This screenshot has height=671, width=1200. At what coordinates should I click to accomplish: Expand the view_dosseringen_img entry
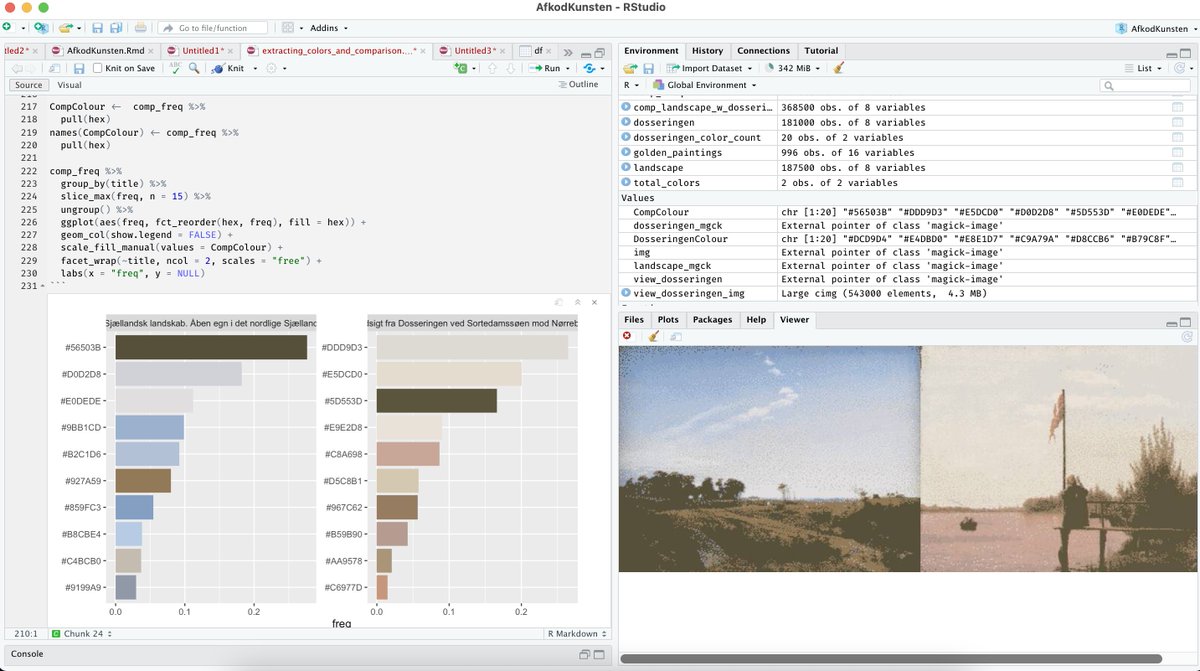coord(626,293)
